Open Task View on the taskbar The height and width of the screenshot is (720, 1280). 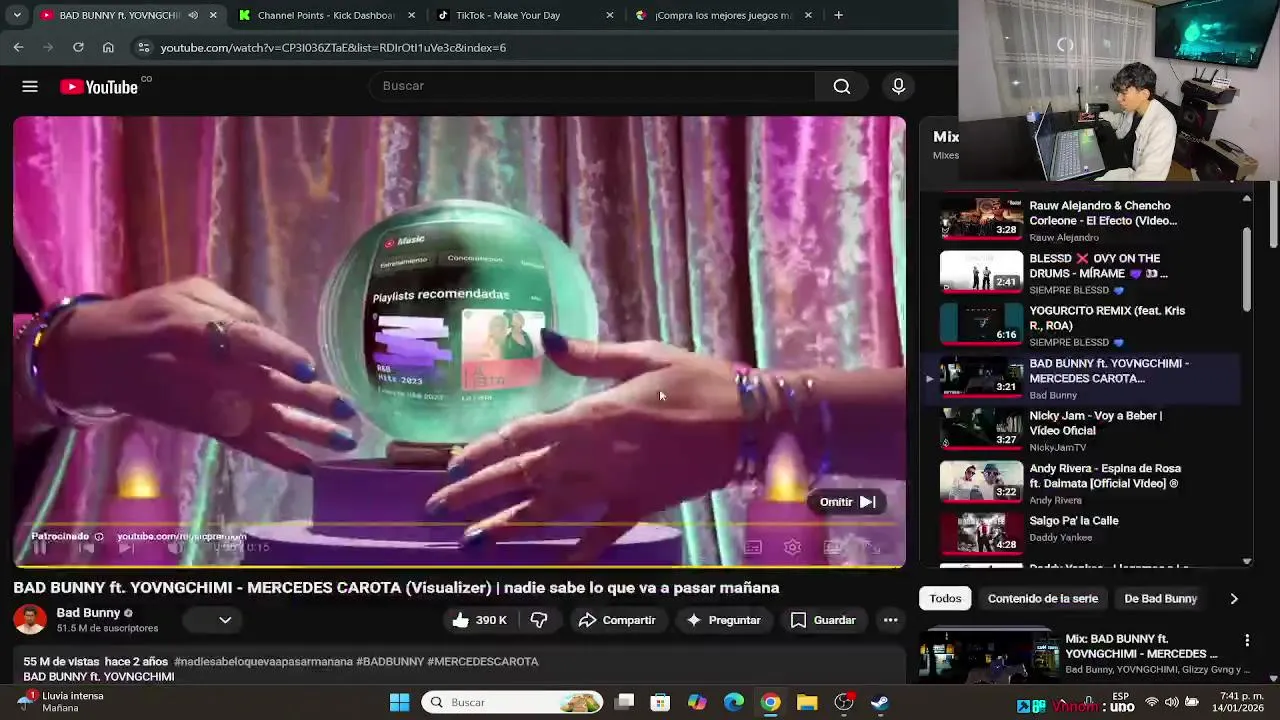(624, 702)
